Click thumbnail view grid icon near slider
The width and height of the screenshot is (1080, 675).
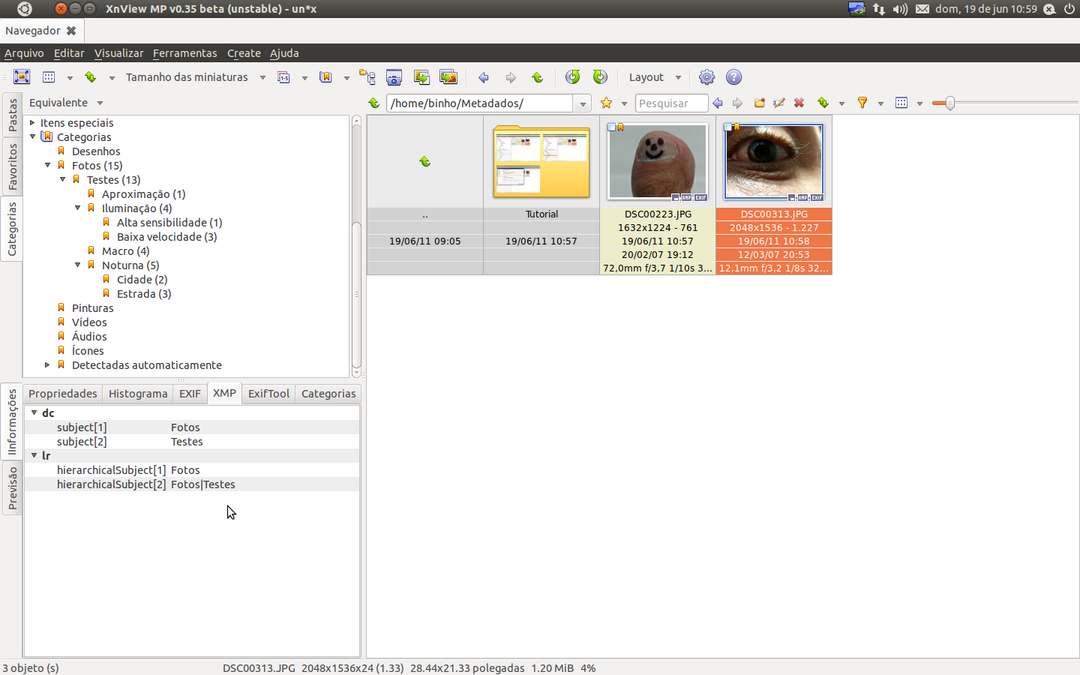pyautogui.click(x=901, y=103)
